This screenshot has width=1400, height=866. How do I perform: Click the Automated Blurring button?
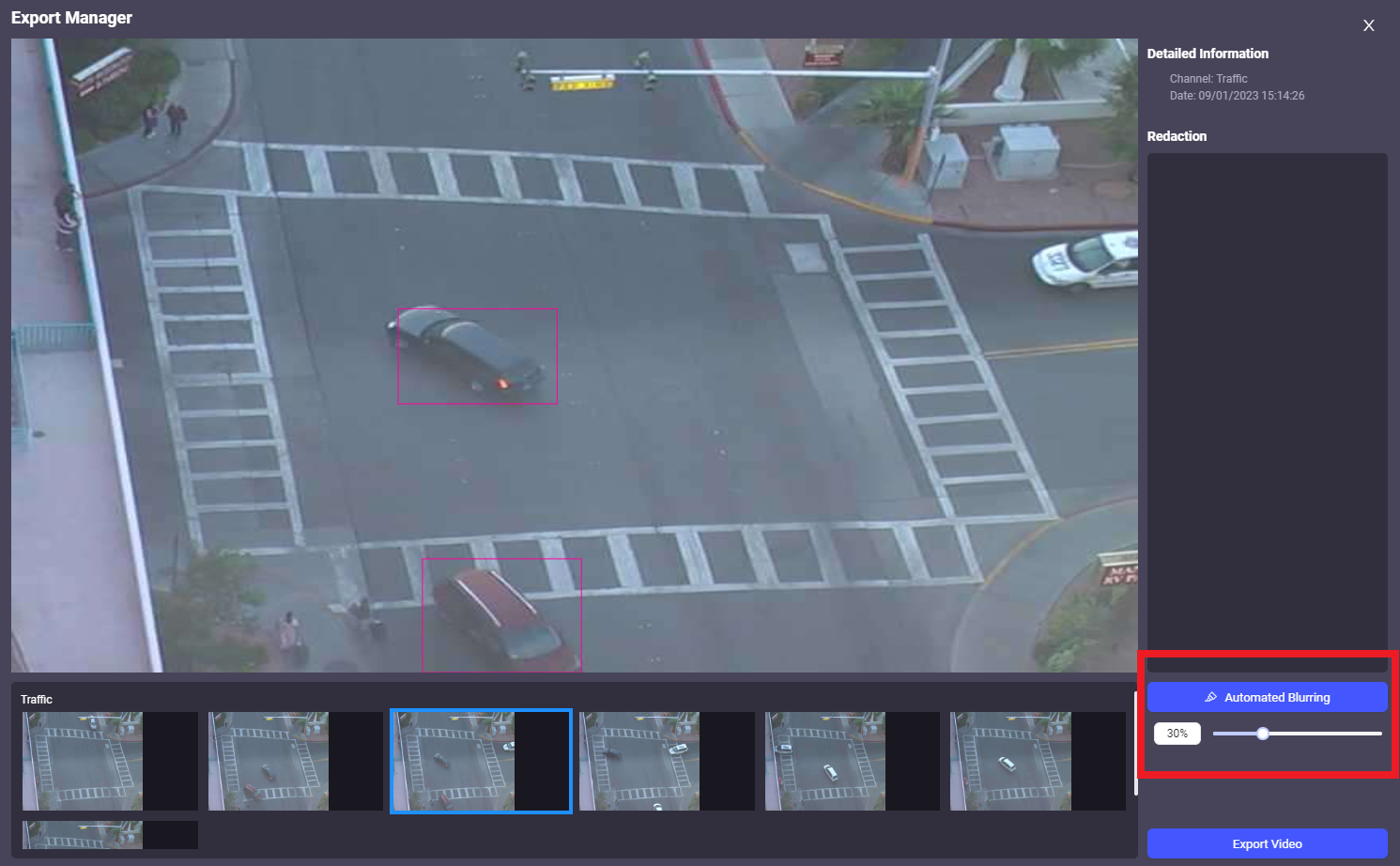pos(1267,697)
